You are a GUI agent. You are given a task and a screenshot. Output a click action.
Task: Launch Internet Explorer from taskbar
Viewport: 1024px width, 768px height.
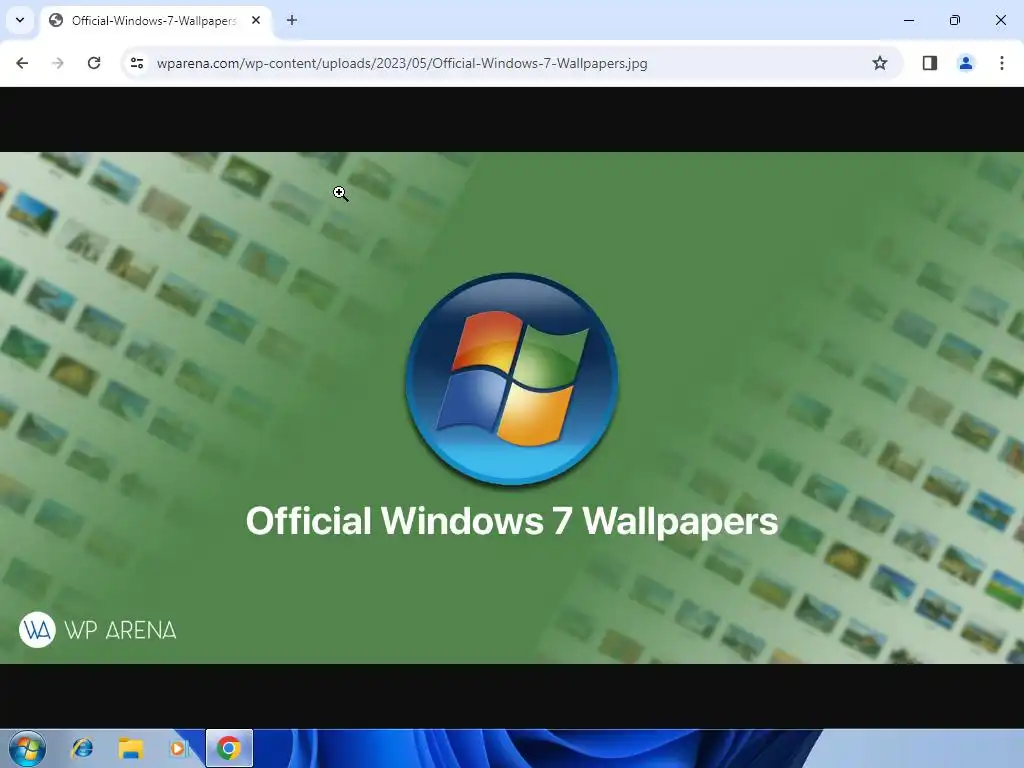pyautogui.click(x=82, y=748)
